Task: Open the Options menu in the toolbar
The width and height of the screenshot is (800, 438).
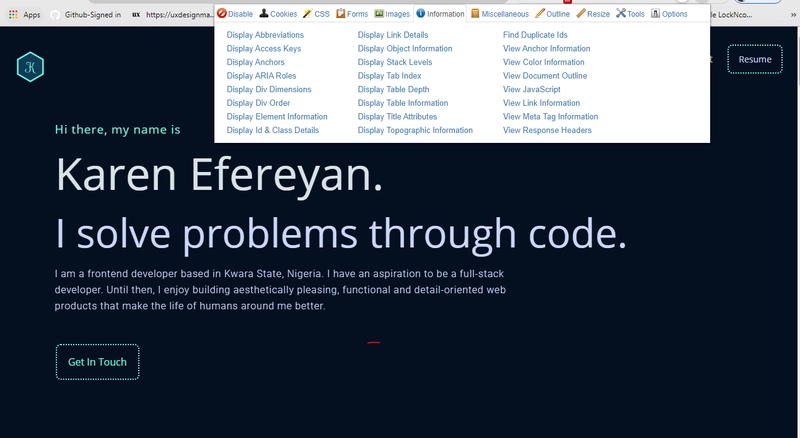Action: pos(669,14)
